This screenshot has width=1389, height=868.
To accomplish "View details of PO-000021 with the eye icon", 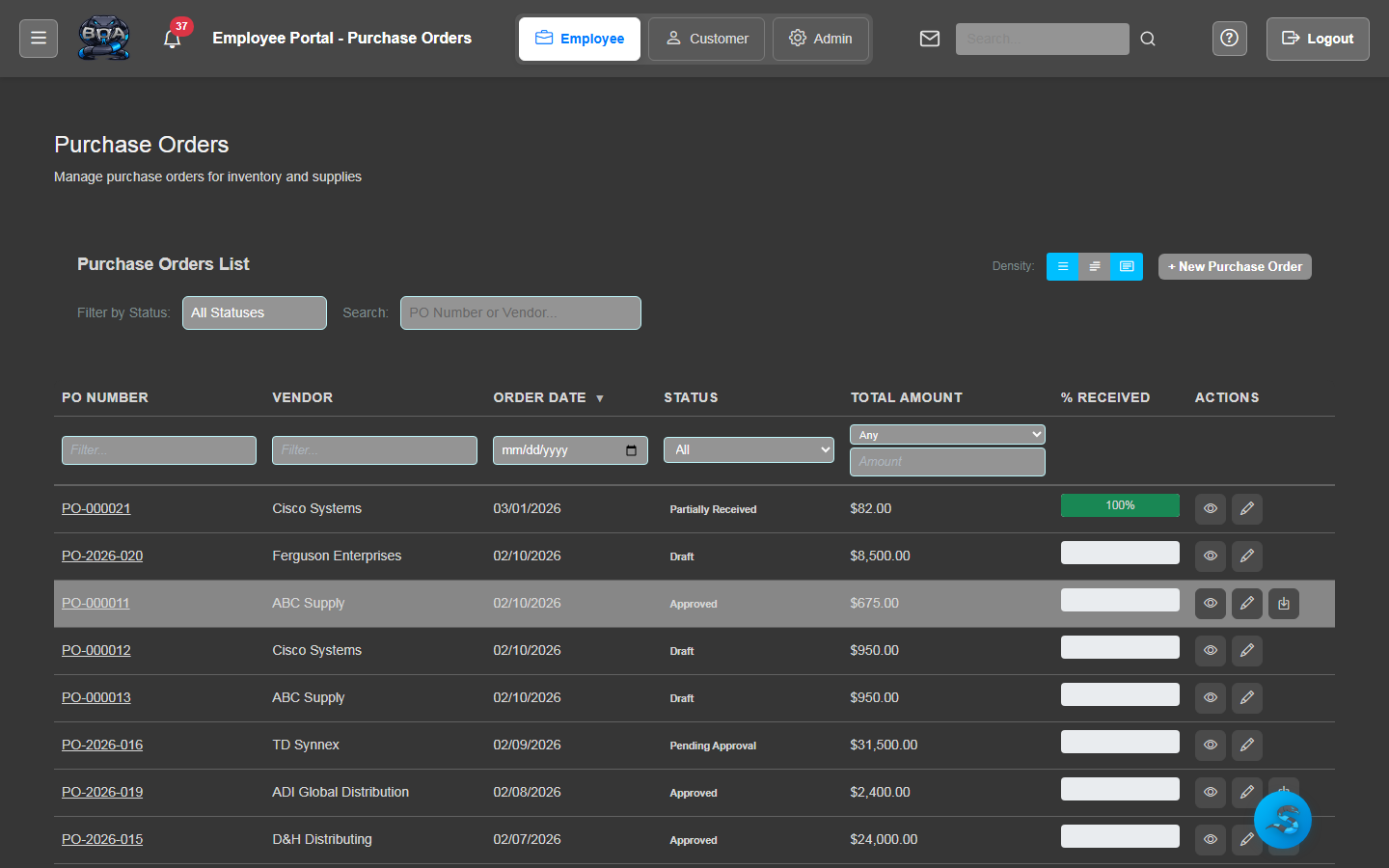I will [x=1210, y=508].
